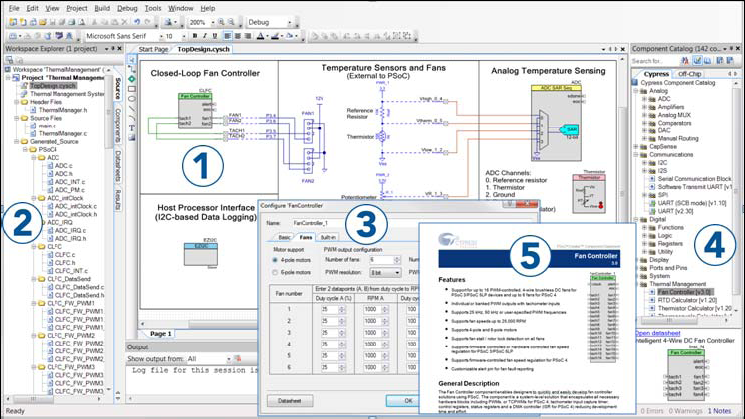Click the clear output icon in Output panel
This screenshot has width=745, height=419.
point(238,359)
